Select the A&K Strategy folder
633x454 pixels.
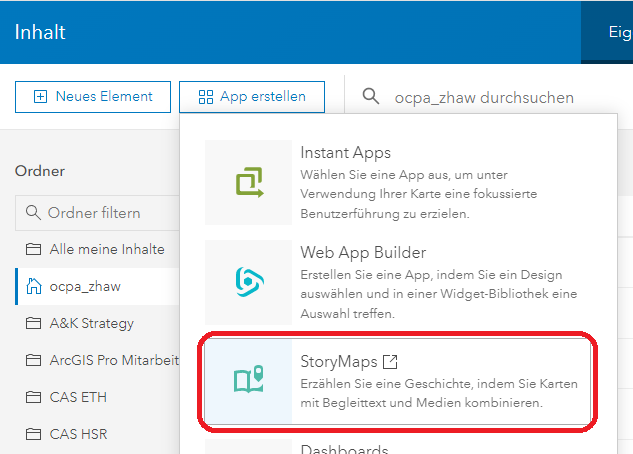[x=91, y=323]
